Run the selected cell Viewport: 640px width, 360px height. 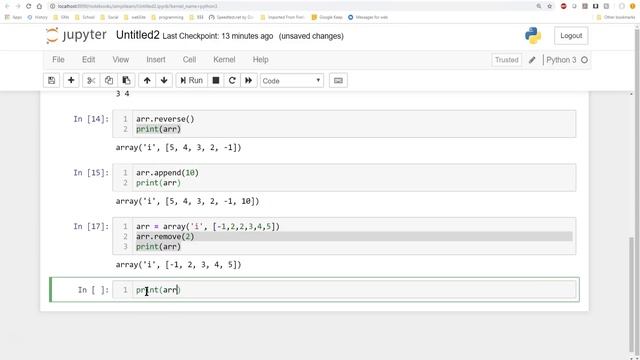point(191,80)
